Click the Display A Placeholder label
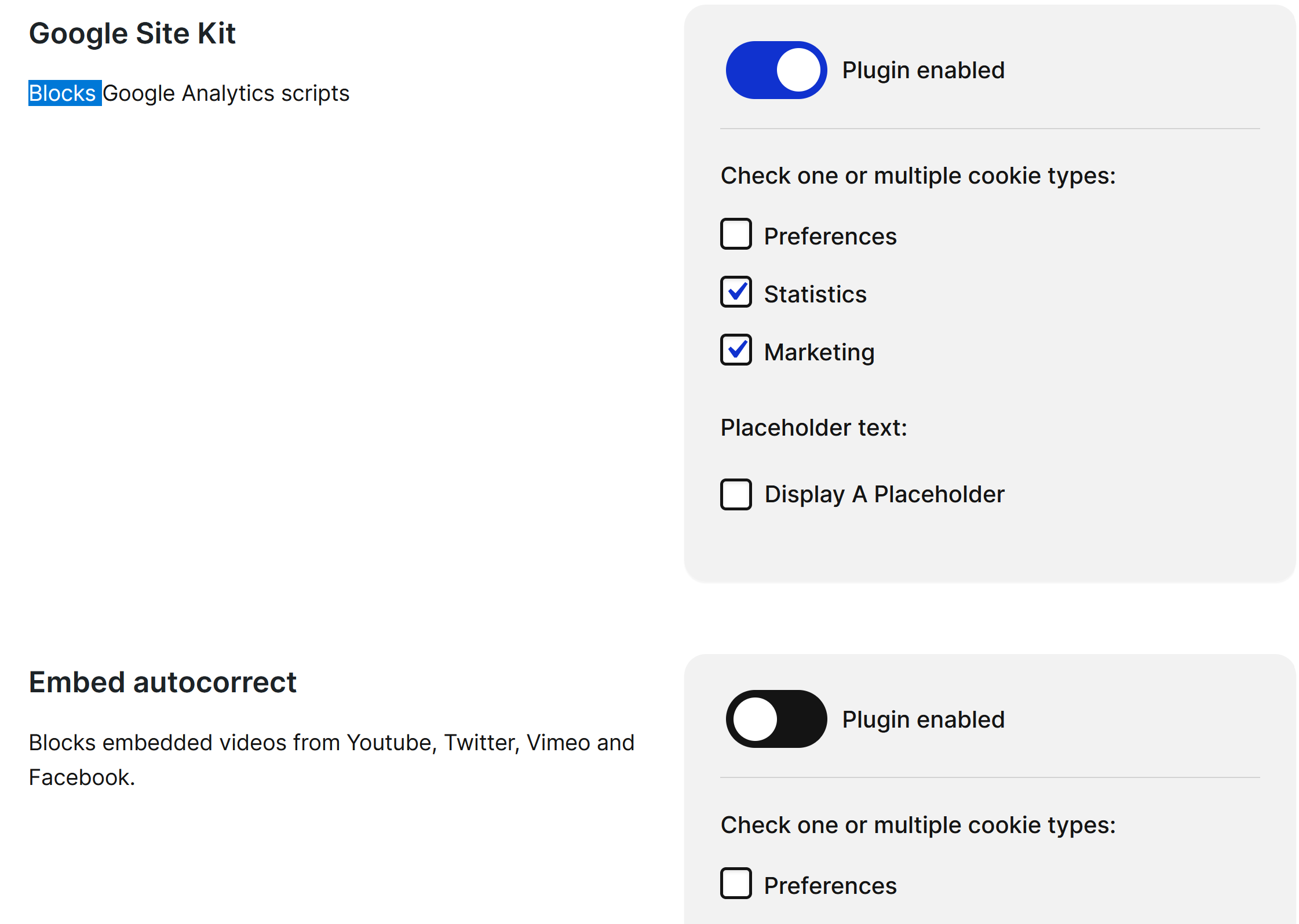Image resolution: width=1299 pixels, height=924 pixels. pos(884,494)
